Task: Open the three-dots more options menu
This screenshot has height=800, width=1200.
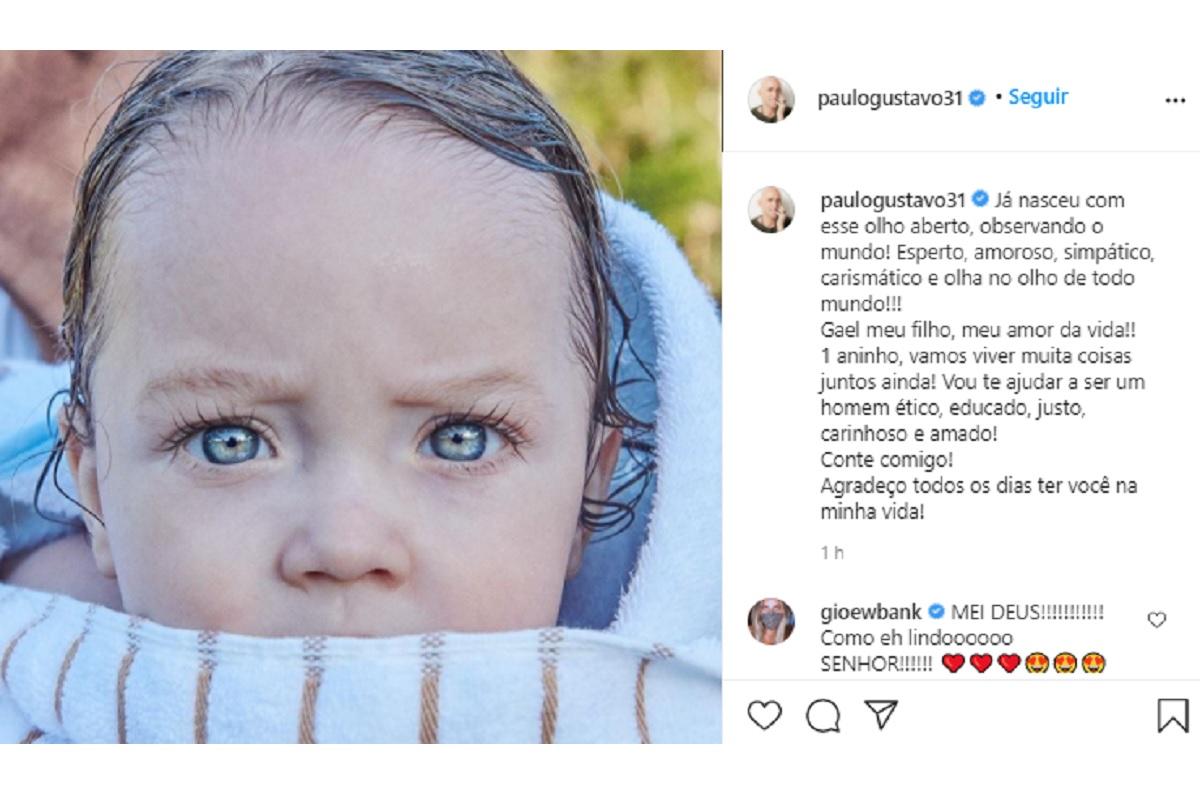Action: tap(1176, 101)
